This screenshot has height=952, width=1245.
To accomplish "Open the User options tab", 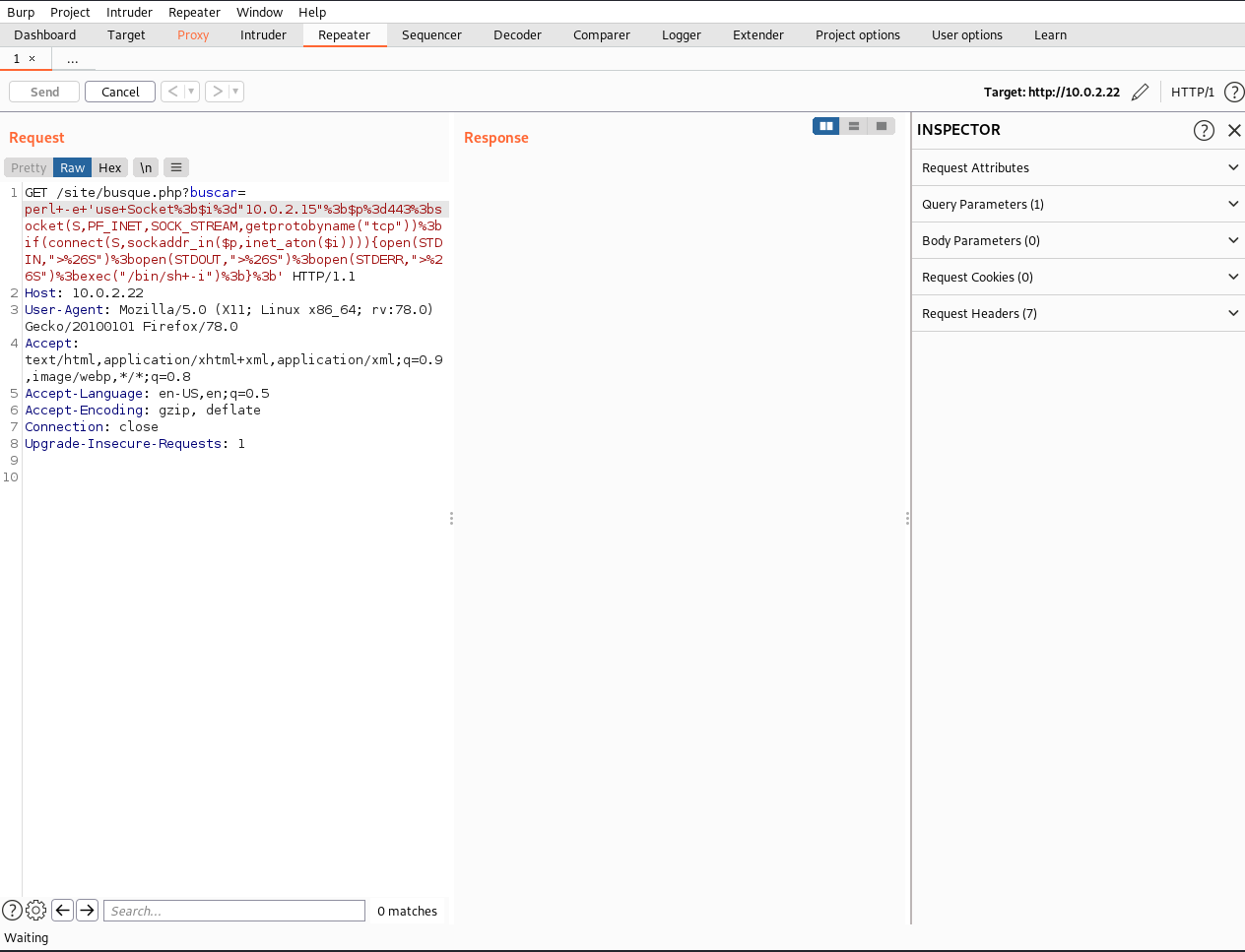I will point(967,34).
